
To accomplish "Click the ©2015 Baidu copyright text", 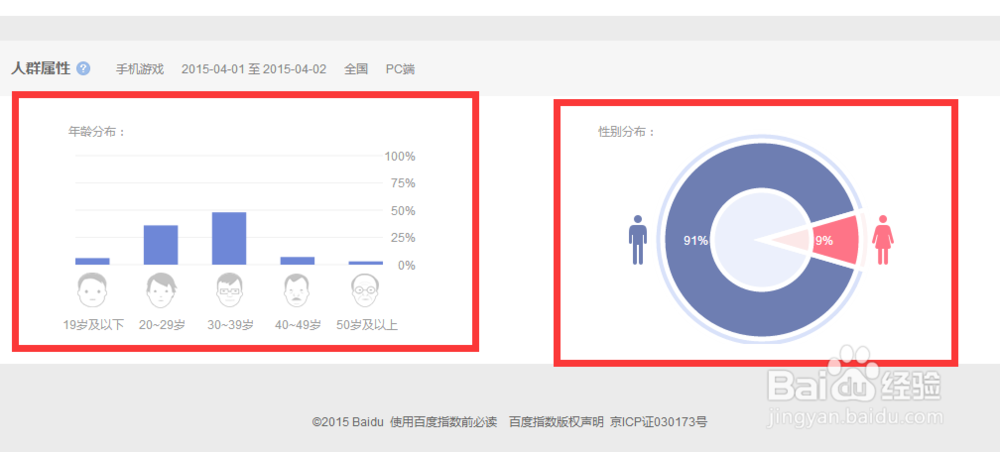I will click(348, 421).
